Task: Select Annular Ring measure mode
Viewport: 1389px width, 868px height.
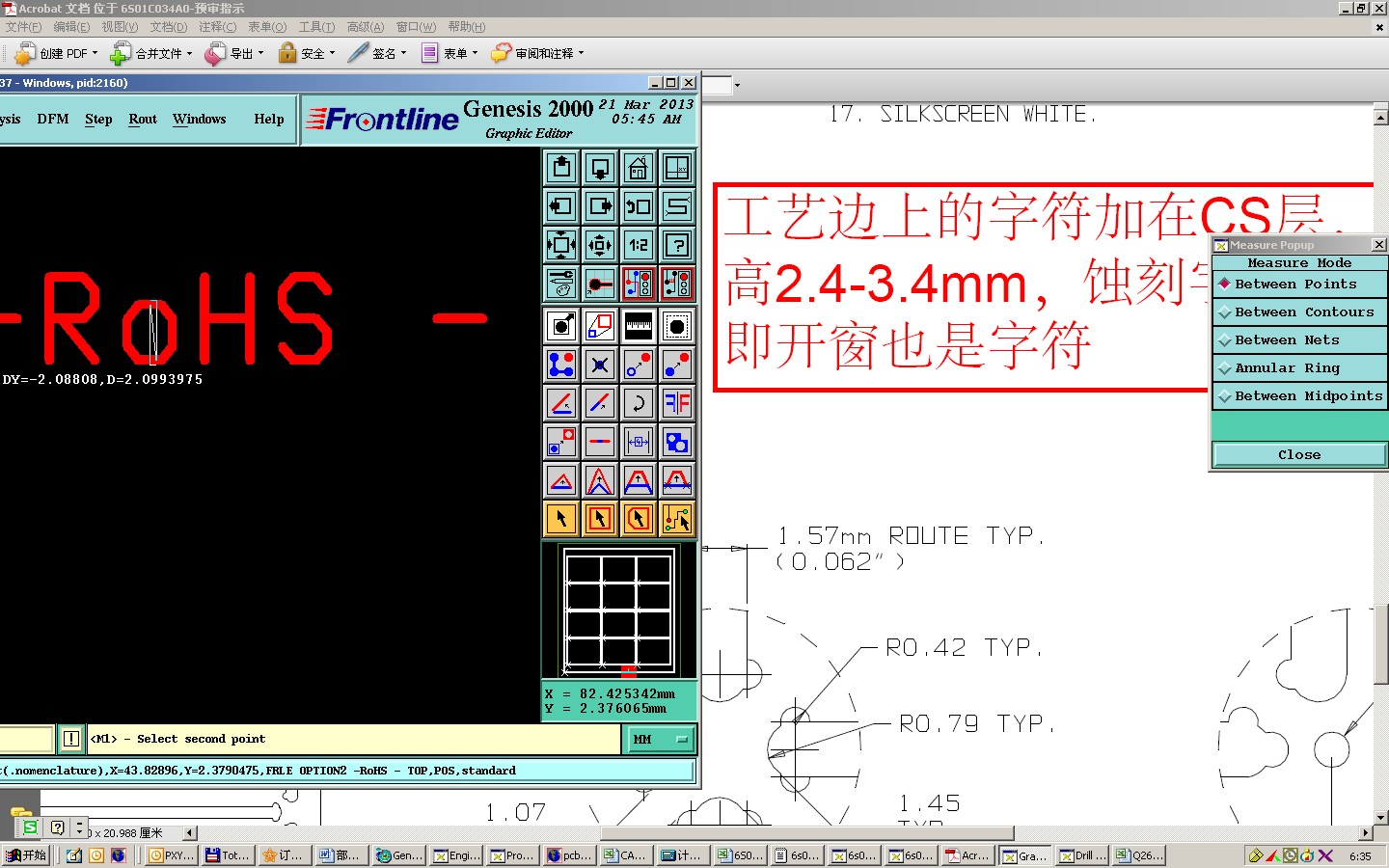Action: click(x=1299, y=368)
